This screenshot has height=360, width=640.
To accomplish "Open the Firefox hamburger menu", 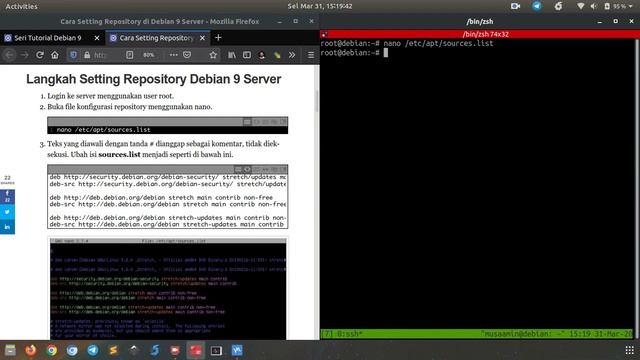I will (x=311, y=55).
